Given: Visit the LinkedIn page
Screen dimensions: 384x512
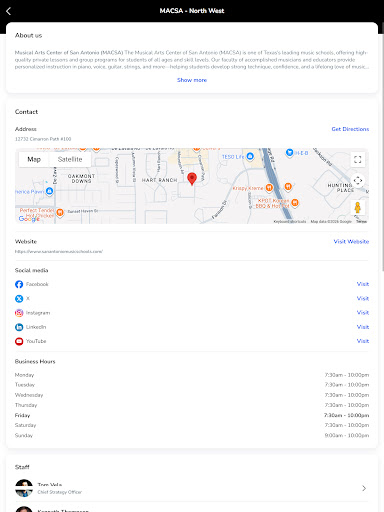Looking at the screenshot, I should pos(363,327).
